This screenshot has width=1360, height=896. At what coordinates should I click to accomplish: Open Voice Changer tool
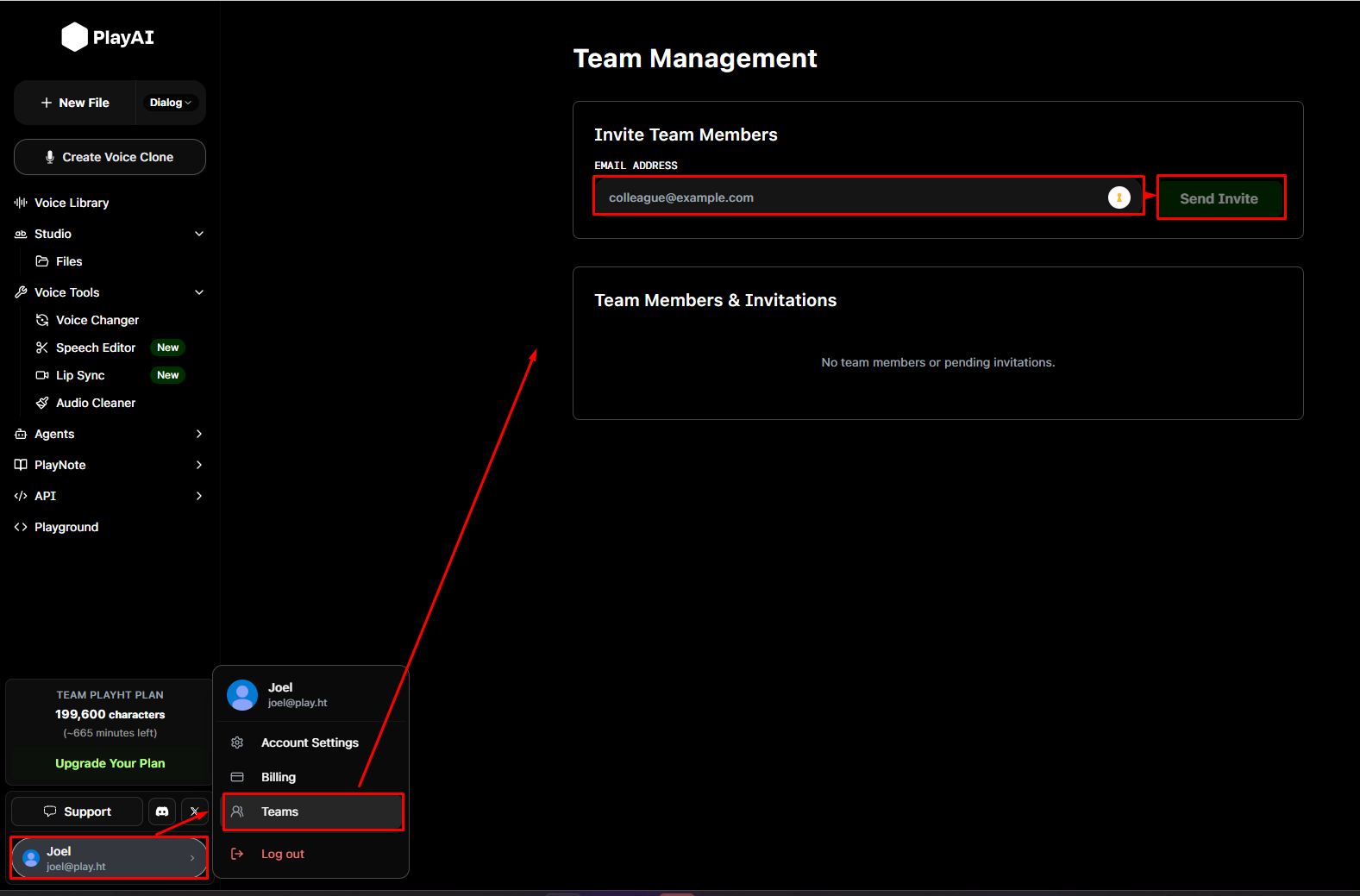click(97, 320)
